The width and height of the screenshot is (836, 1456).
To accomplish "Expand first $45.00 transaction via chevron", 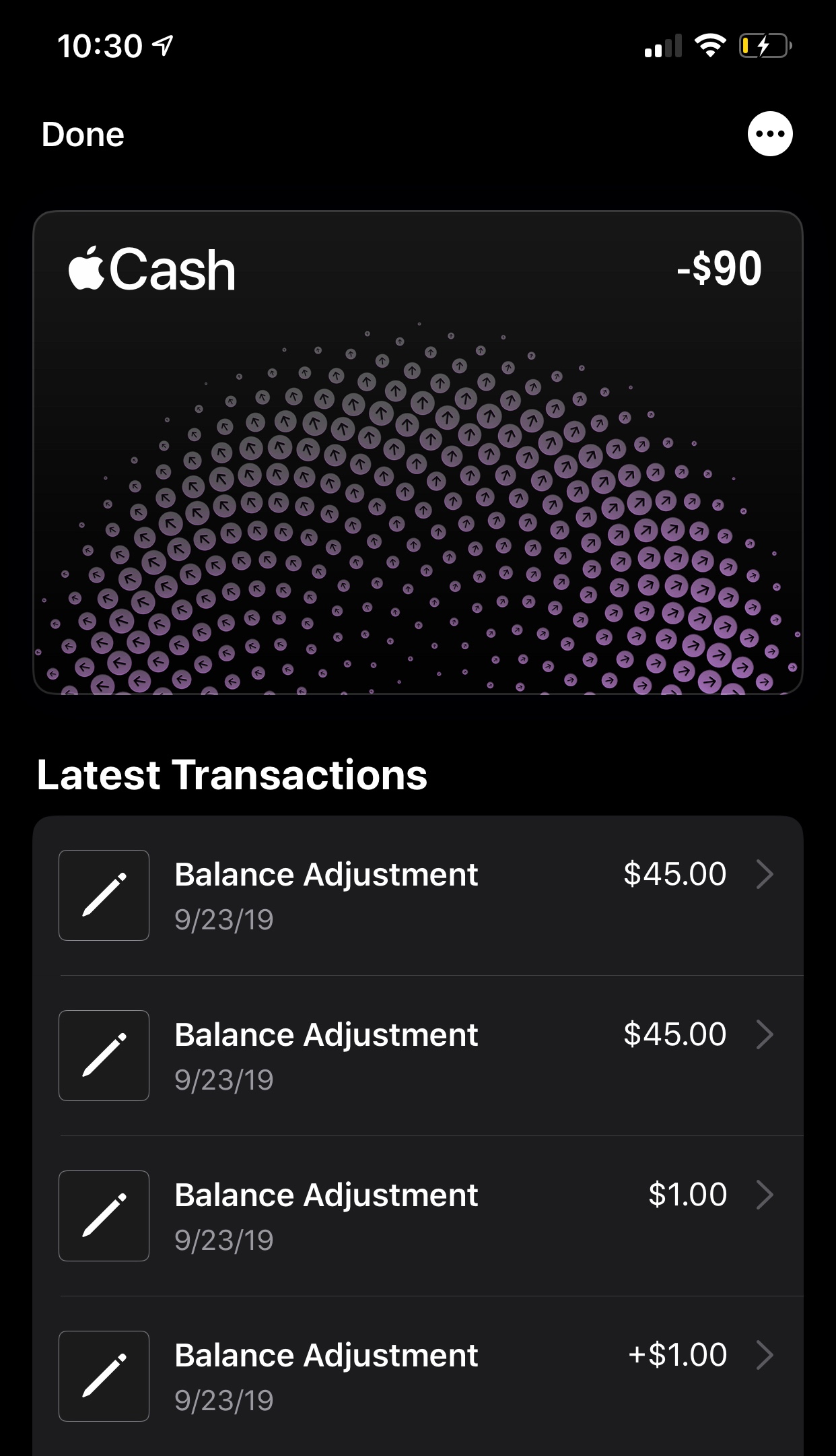I will 765,874.
